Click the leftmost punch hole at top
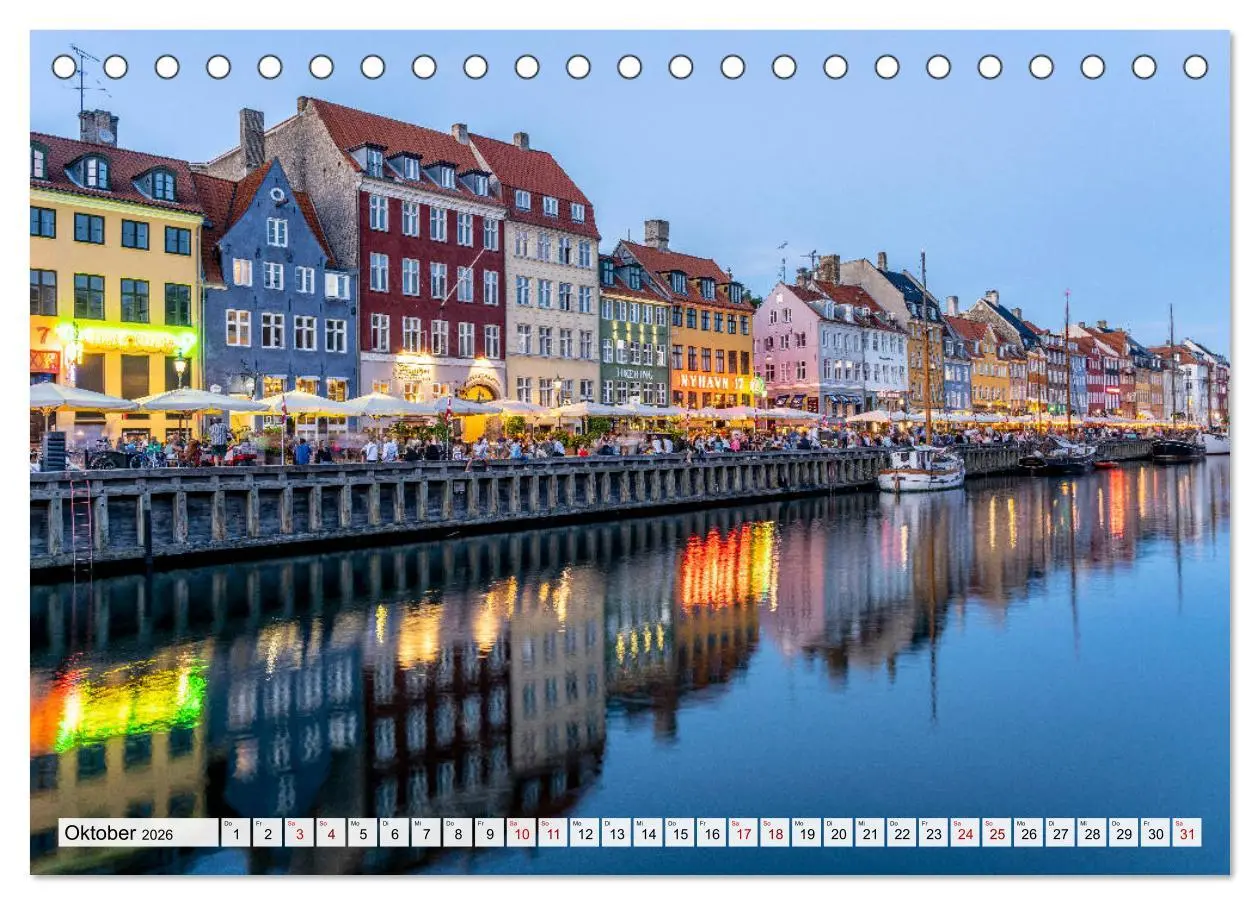 coord(66,65)
